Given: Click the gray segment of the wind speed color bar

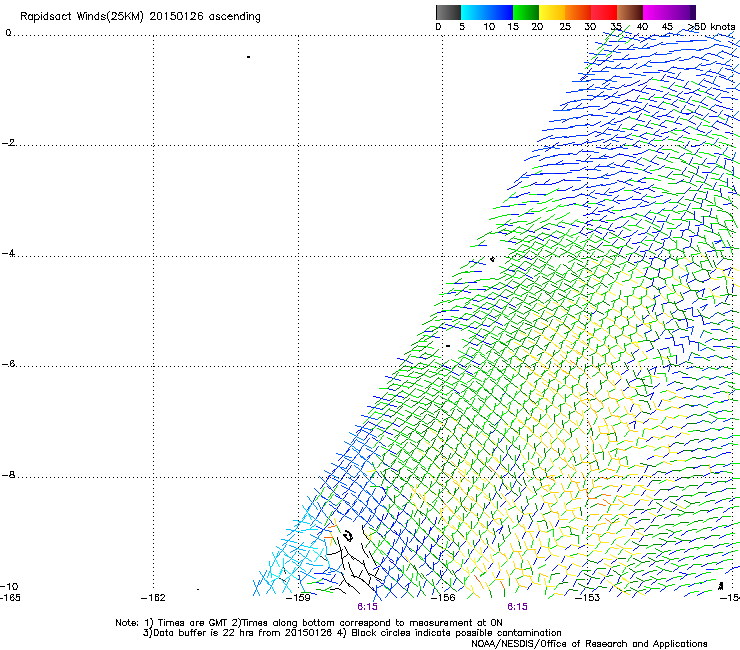Looking at the screenshot, I should (x=448, y=12).
